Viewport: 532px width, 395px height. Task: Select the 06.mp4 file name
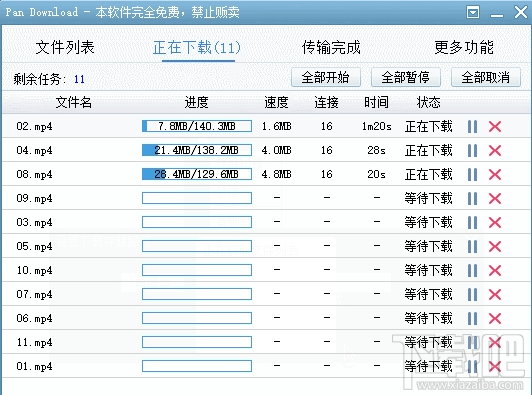(34, 318)
